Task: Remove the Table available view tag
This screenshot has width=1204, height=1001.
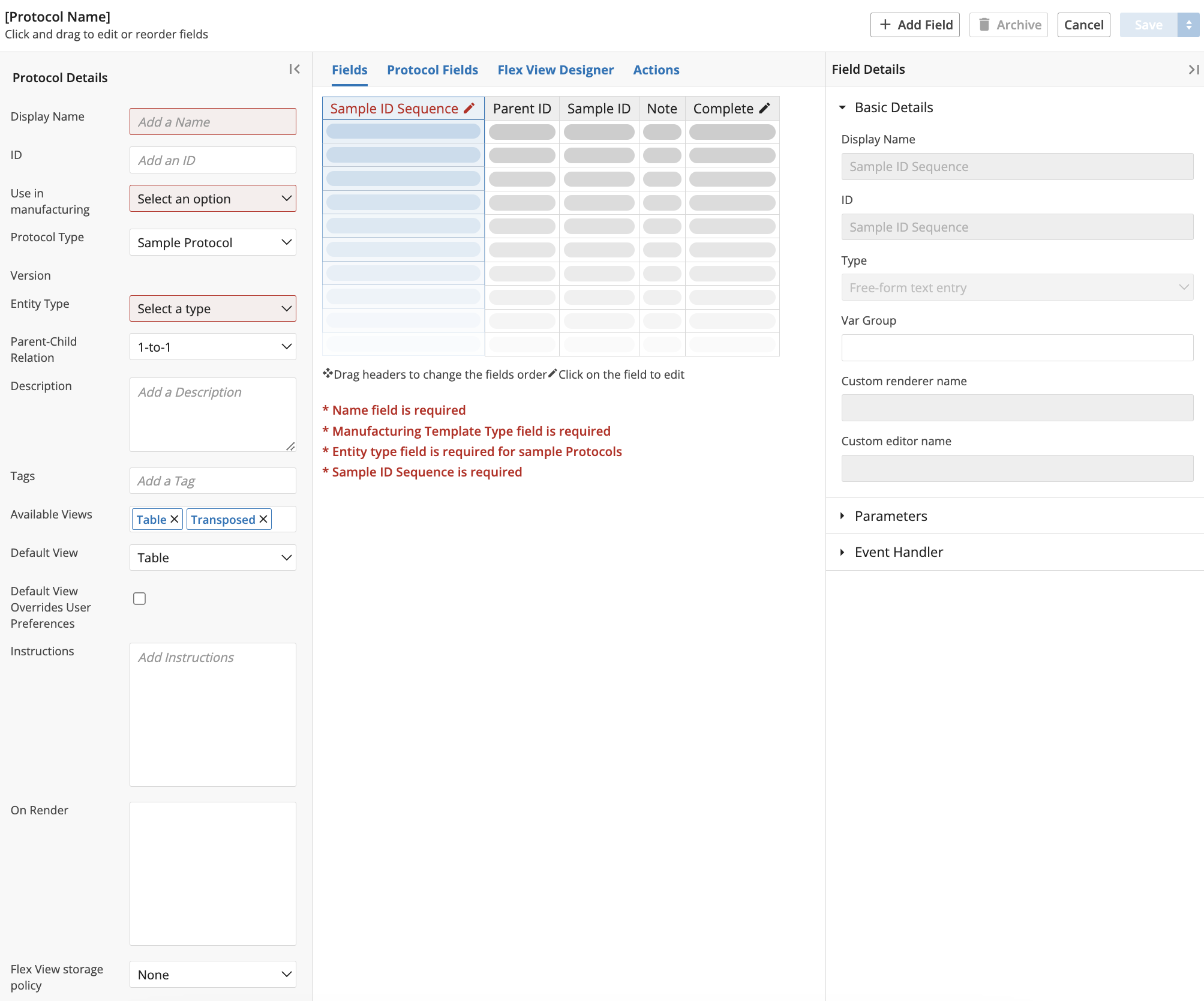Action: [x=175, y=519]
